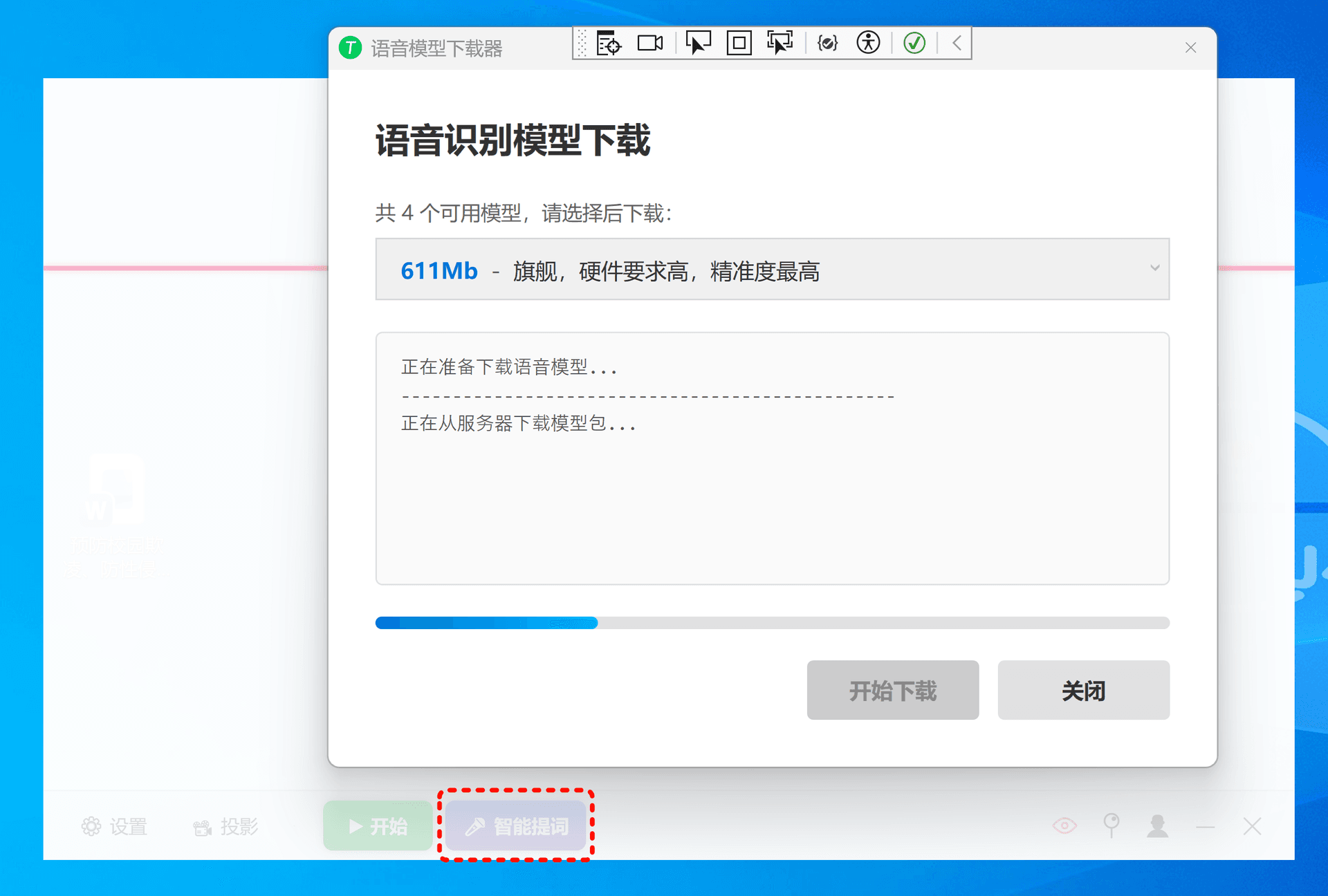Open 设置 gear settings
Image resolution: width=1328 pixels, height=896 pixels.
click(114, 827)
